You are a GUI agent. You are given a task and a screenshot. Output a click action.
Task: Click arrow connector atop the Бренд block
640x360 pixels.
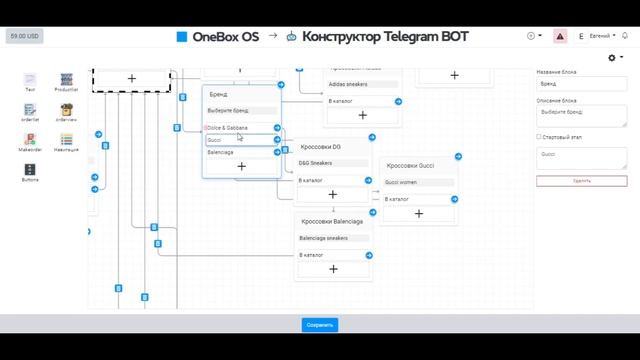click(281, 85)
